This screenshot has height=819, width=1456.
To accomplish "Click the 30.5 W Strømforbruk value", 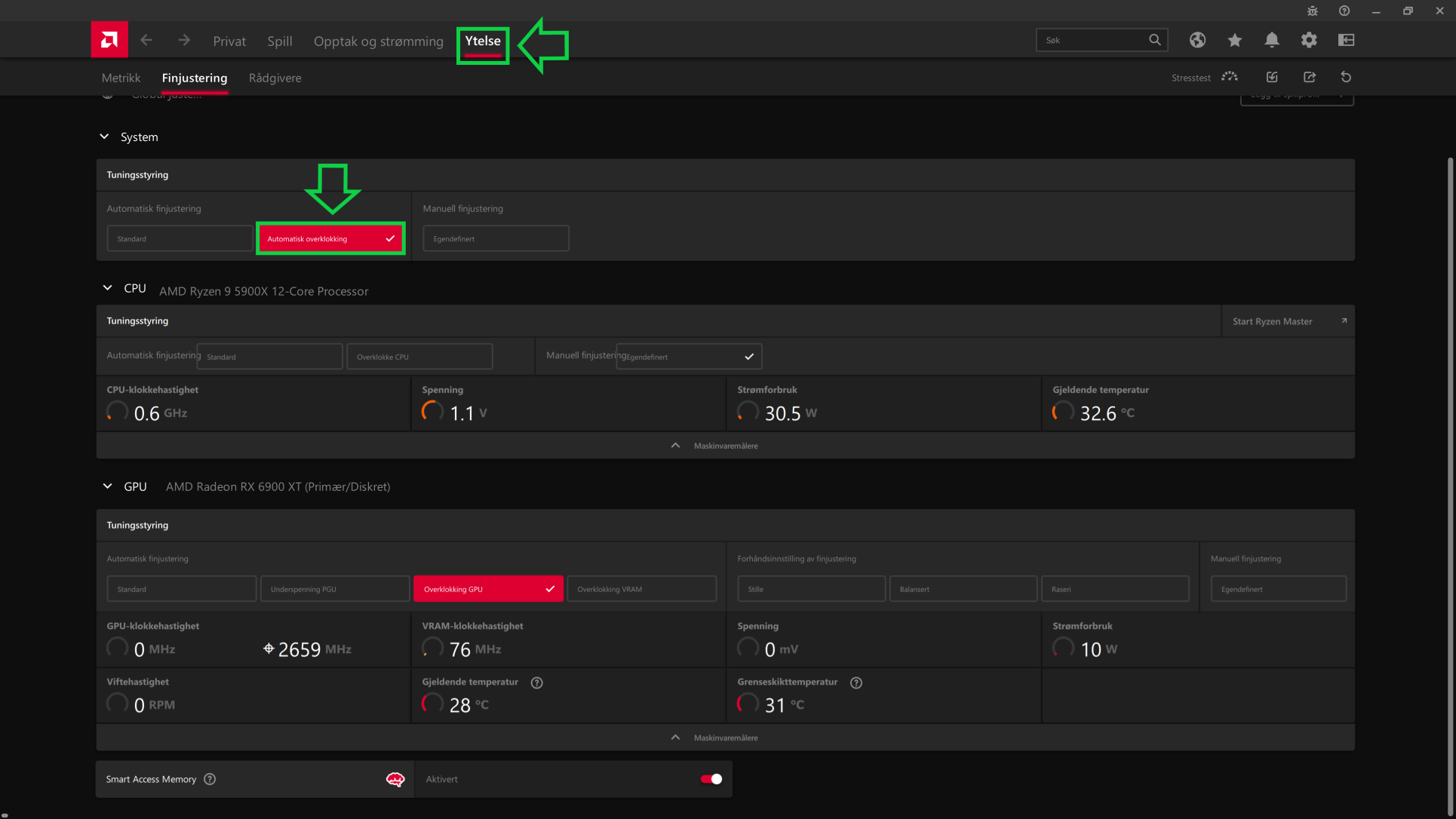I will tap(791, 413).
